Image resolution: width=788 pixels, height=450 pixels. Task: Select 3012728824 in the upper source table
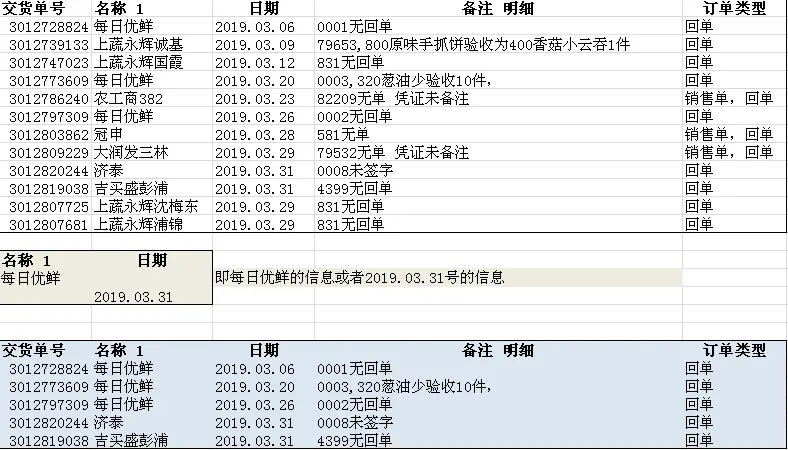click(49, 27)
